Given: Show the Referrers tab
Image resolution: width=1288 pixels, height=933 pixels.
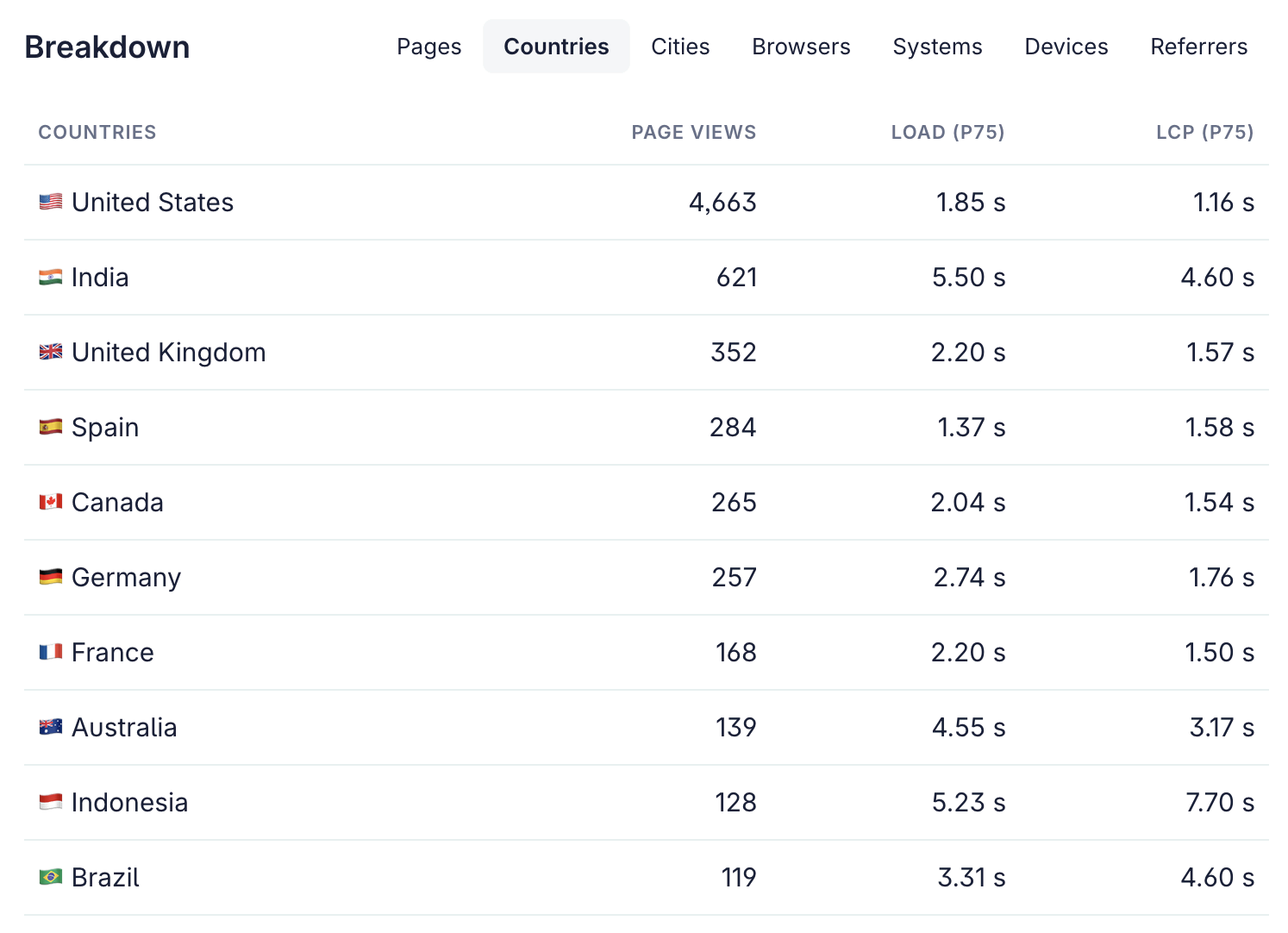Looking at the screenshot, I should (1198, 47).
